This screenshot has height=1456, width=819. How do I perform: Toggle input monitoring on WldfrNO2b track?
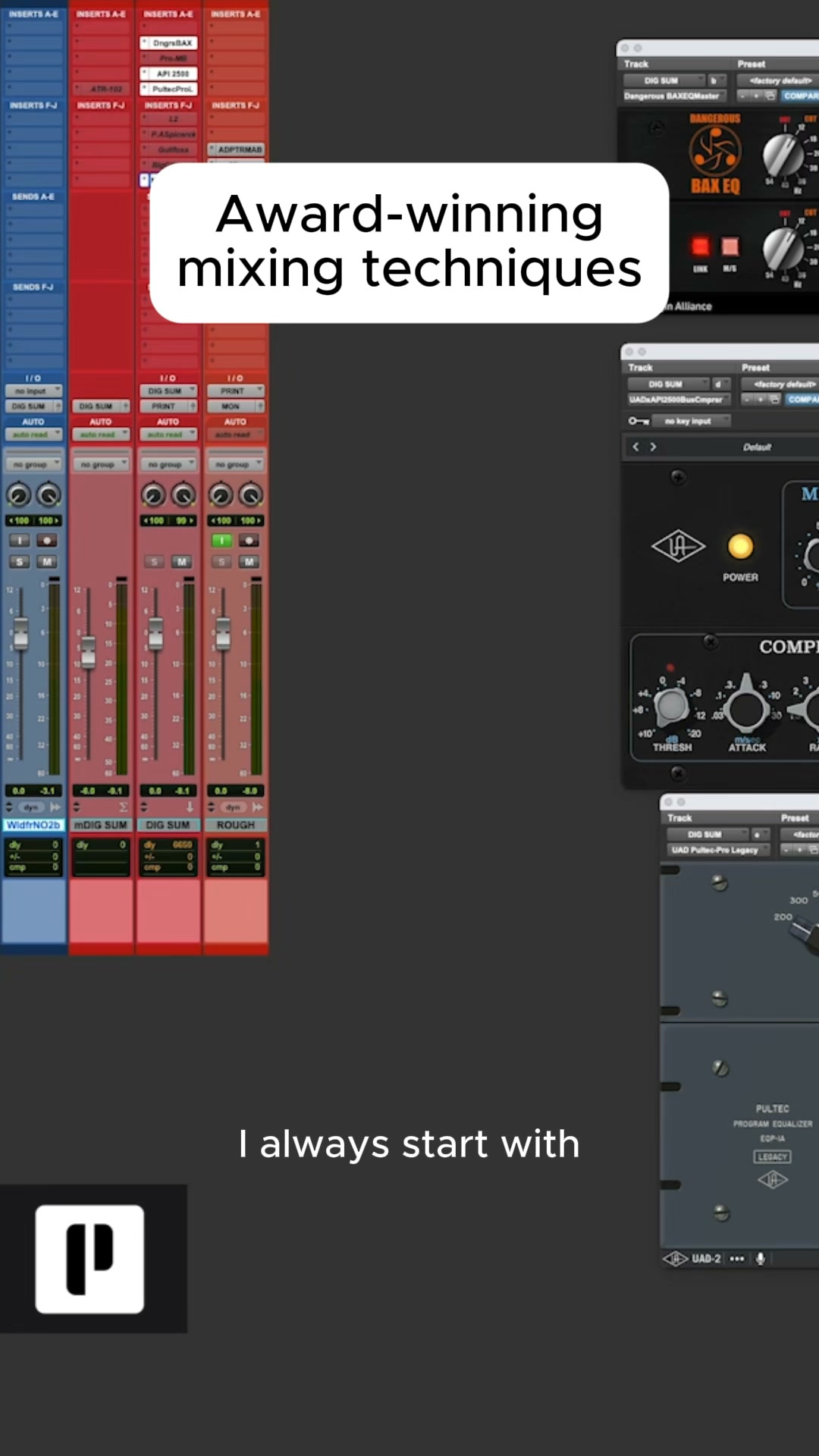pyautogui.click(x=20, y=541)
